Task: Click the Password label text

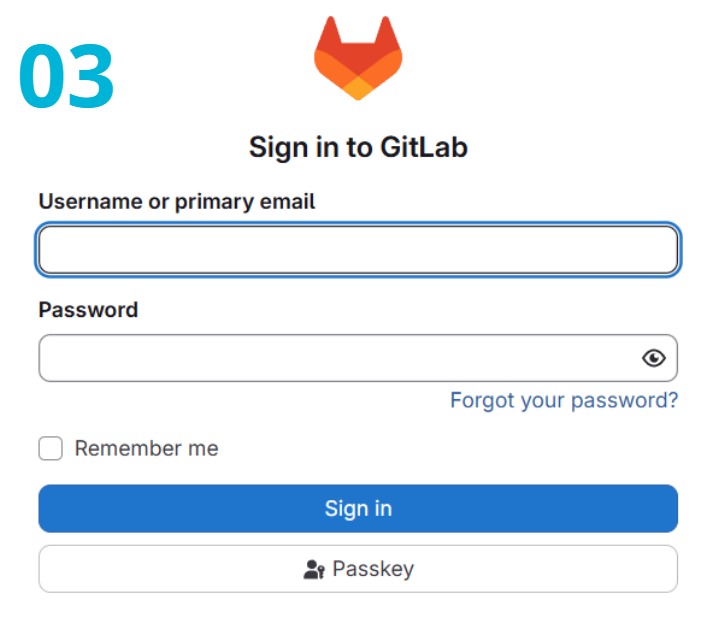Action: [x=88, y=310]
